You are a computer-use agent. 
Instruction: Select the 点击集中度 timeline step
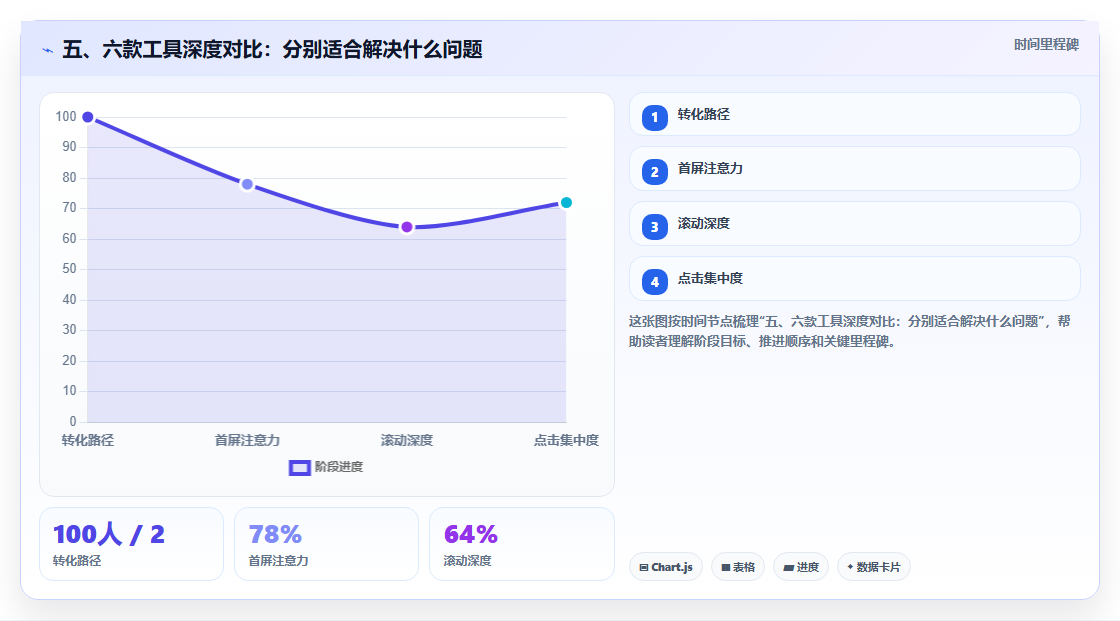point(854,279)
